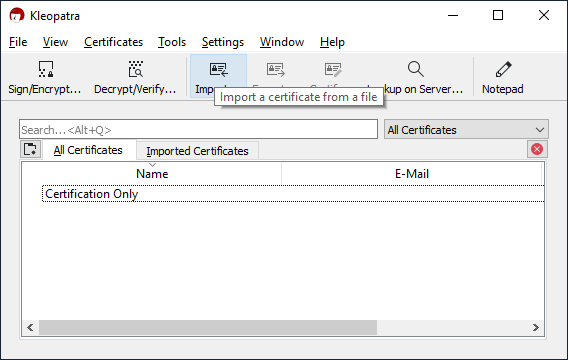Image resolution: width=568 pixels, height=360 pixels.
Task: Open the Help menu
Action: [332, 42]
